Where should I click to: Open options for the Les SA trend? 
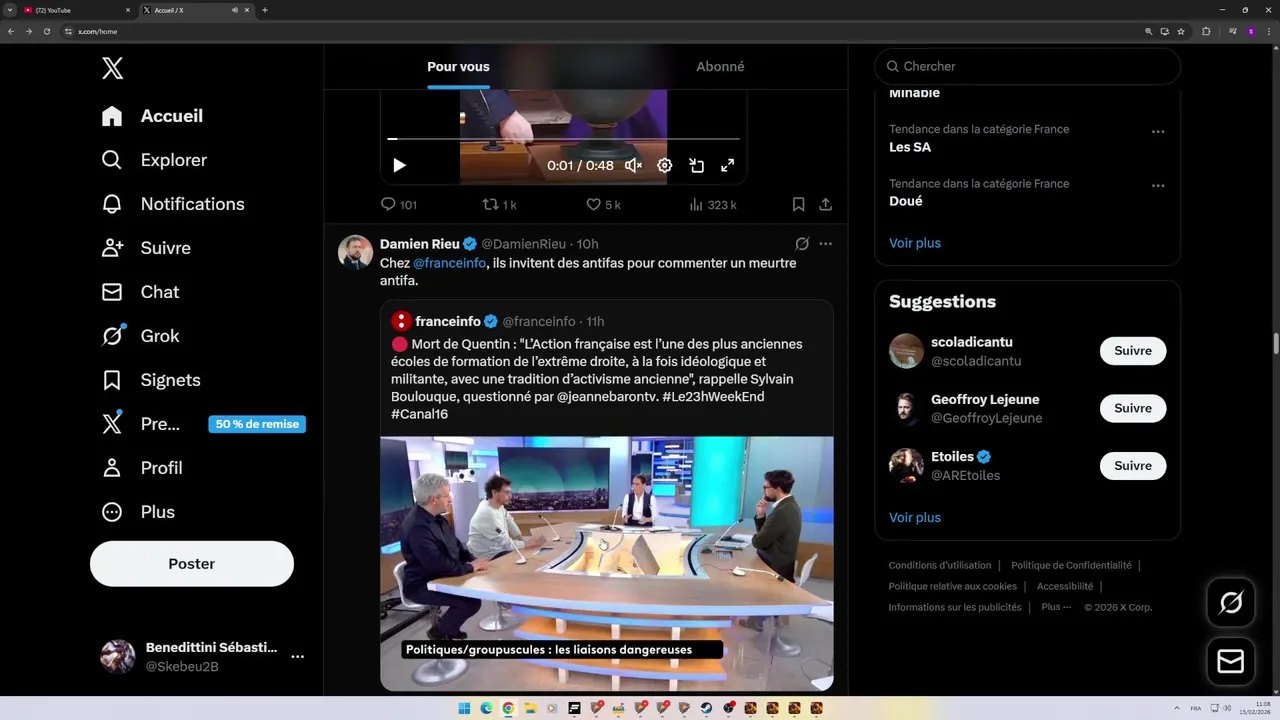click(1158, 131)
